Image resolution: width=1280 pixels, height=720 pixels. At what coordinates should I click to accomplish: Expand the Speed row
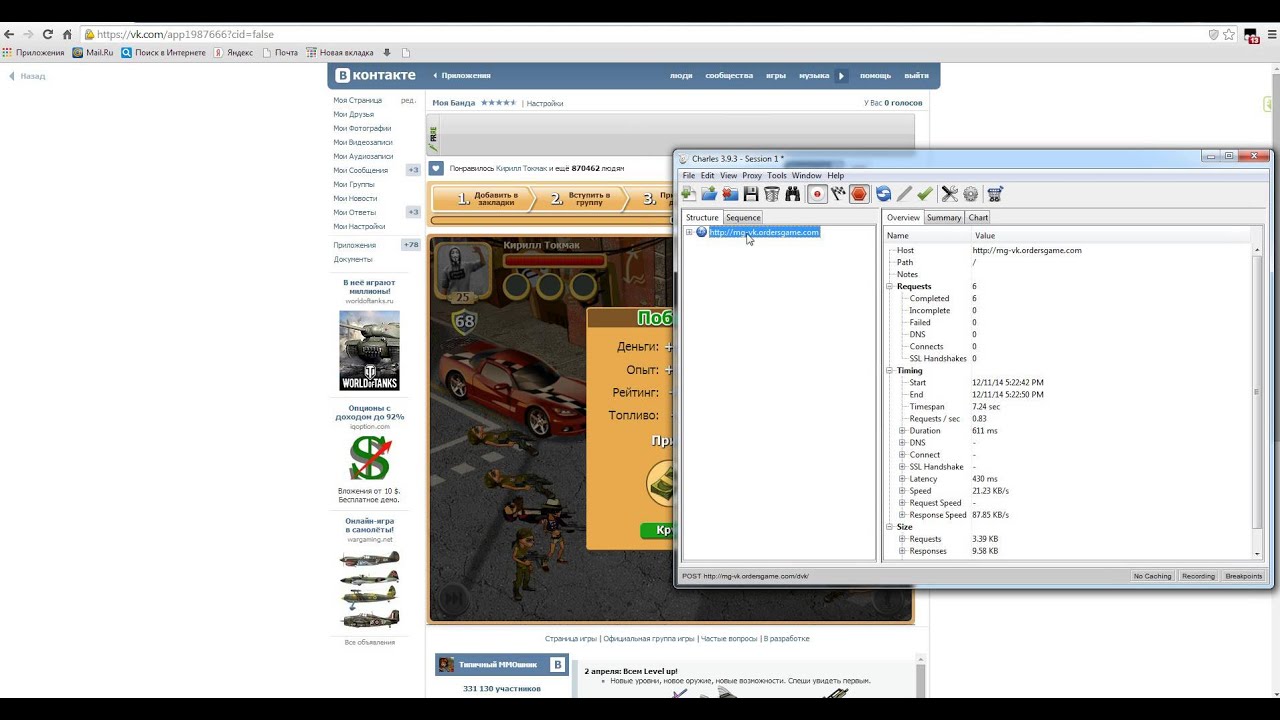(902, 491)
